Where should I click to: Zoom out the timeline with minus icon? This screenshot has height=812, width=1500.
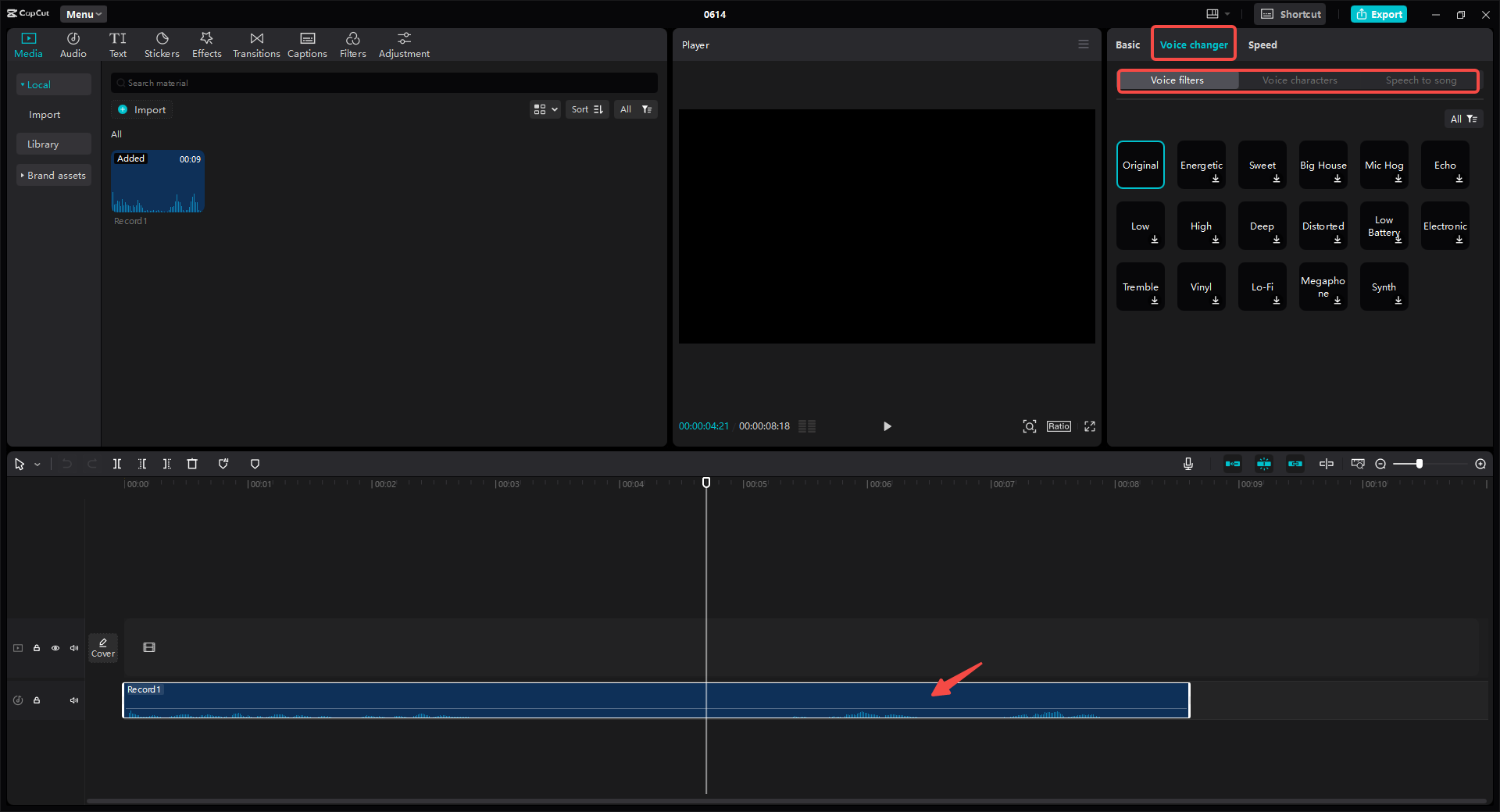click(1380, 464)
